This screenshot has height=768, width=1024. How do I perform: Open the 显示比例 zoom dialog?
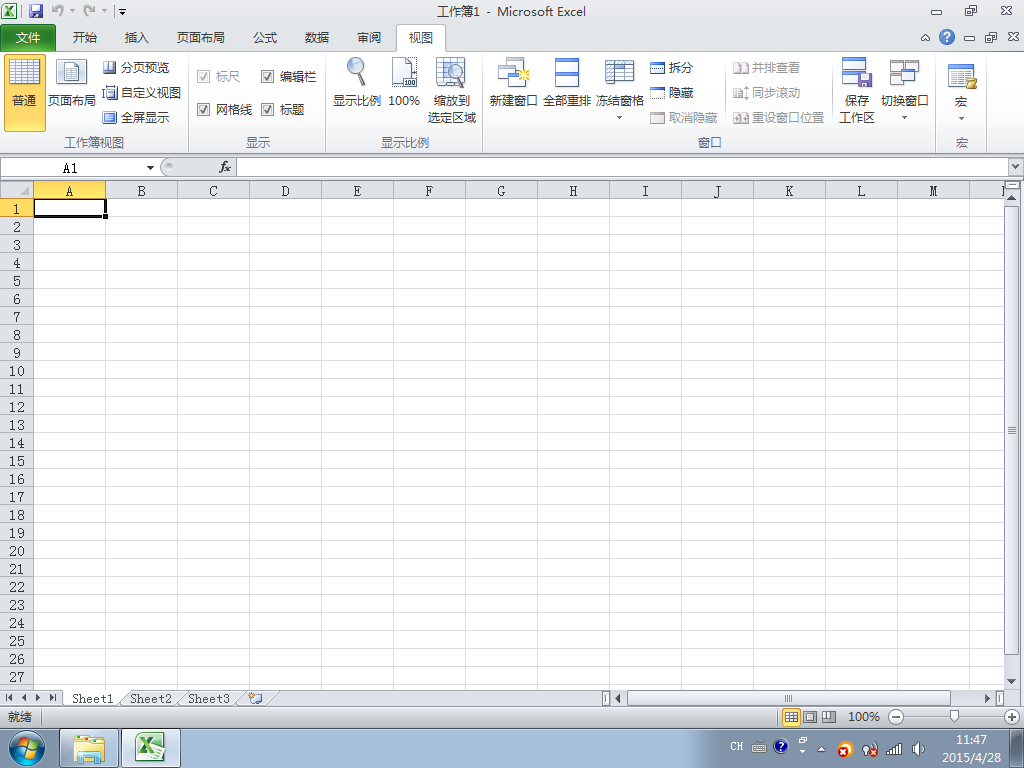tap(357, 83)
